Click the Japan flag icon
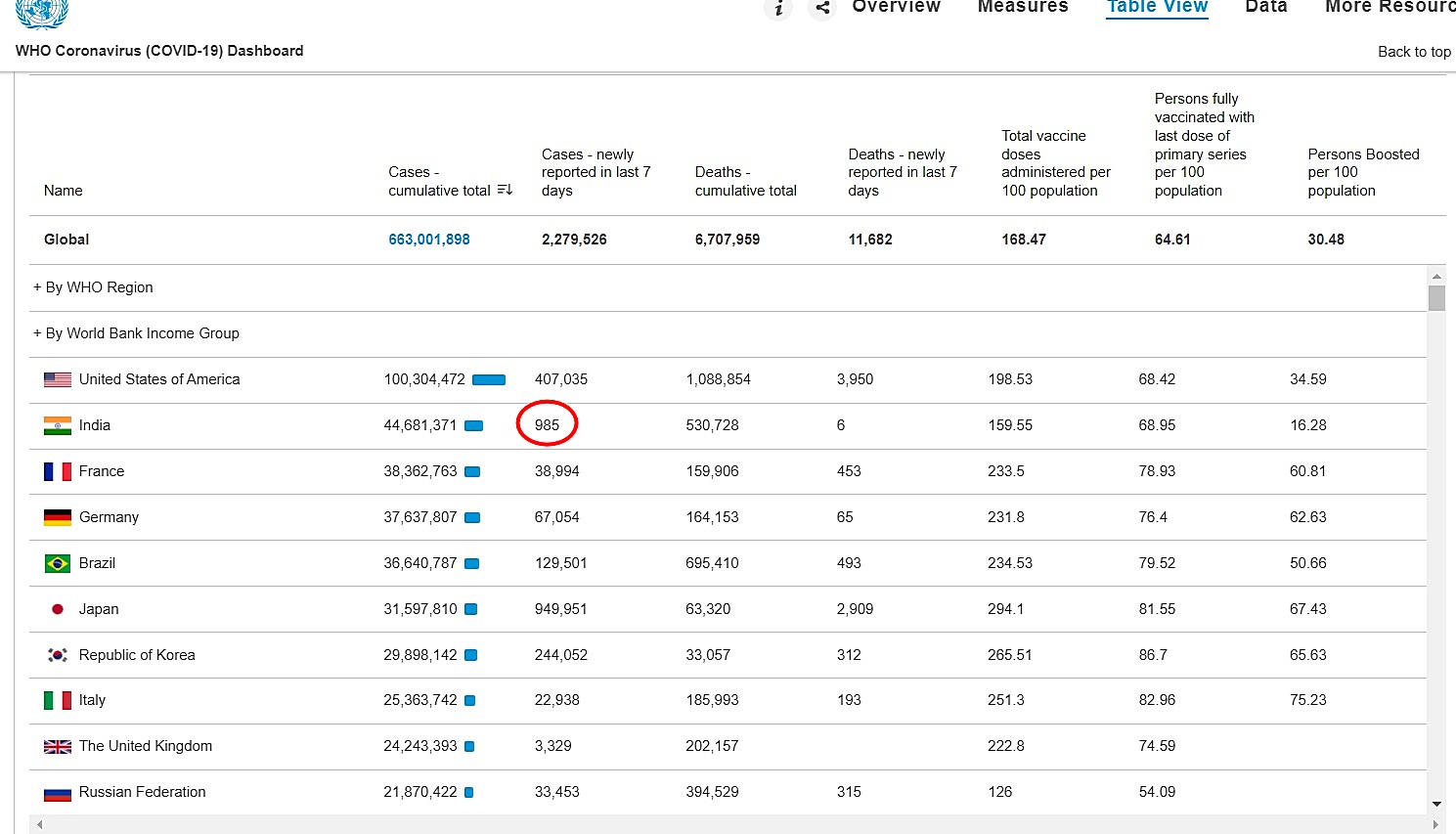This screenshot has height=834, width=1456. pyautogui.click(x=58, y=609)
